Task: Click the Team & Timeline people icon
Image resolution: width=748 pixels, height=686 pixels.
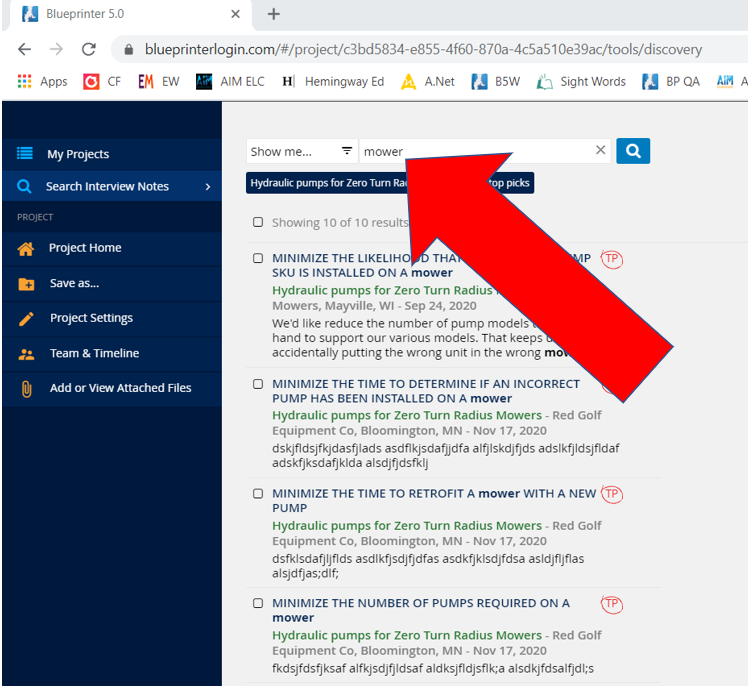Action: tap(26, 354)
